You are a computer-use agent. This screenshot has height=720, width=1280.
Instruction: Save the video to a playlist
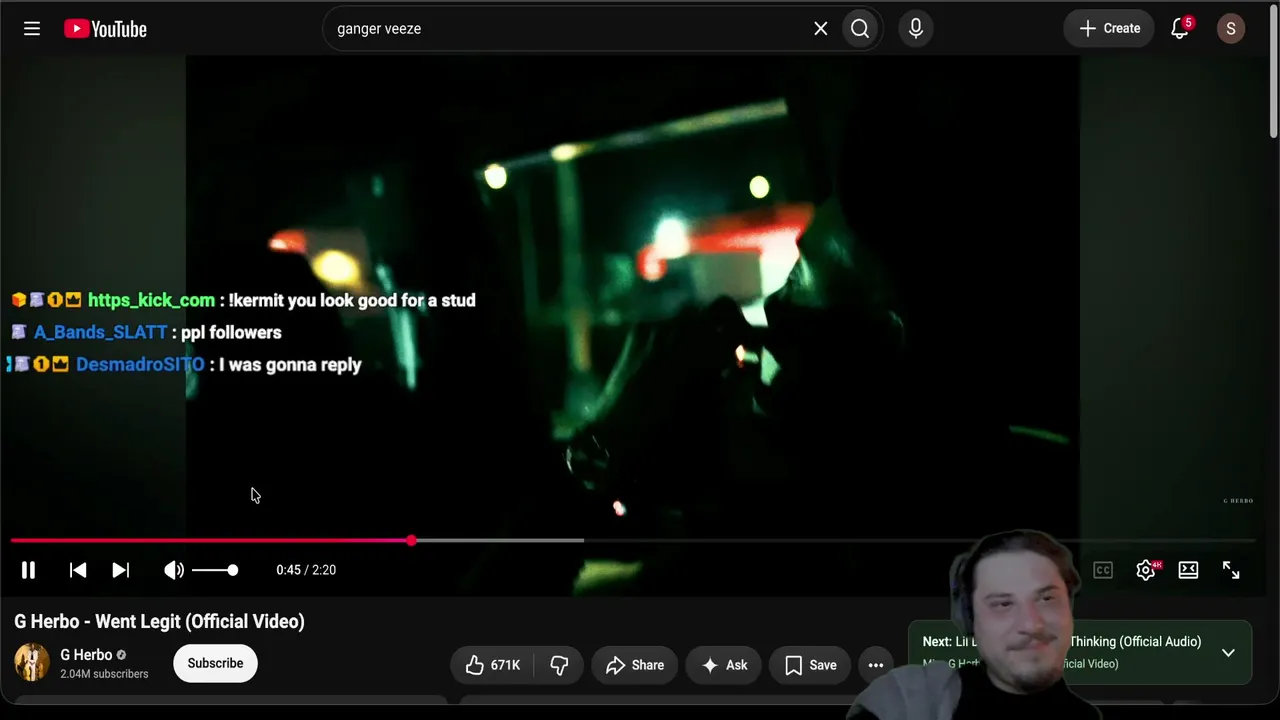point(811,665)
